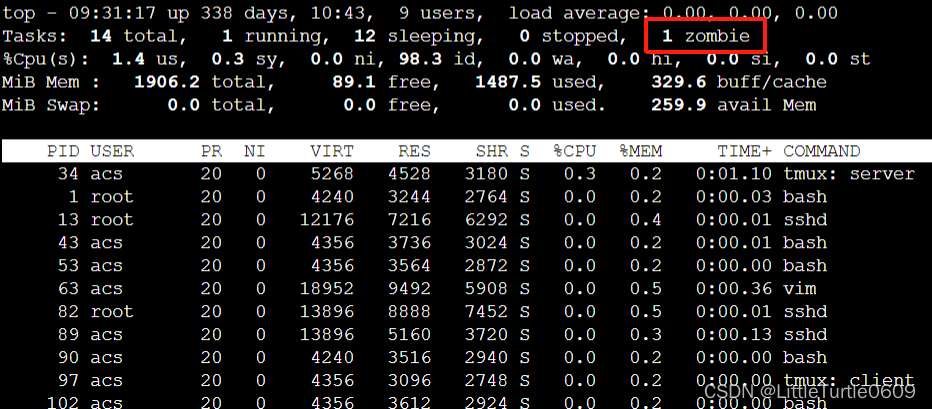Screen dimensions: 932x409
Task: Click the %MEM value 0.4
Action: pyautogui.click(x=646, y=220)
